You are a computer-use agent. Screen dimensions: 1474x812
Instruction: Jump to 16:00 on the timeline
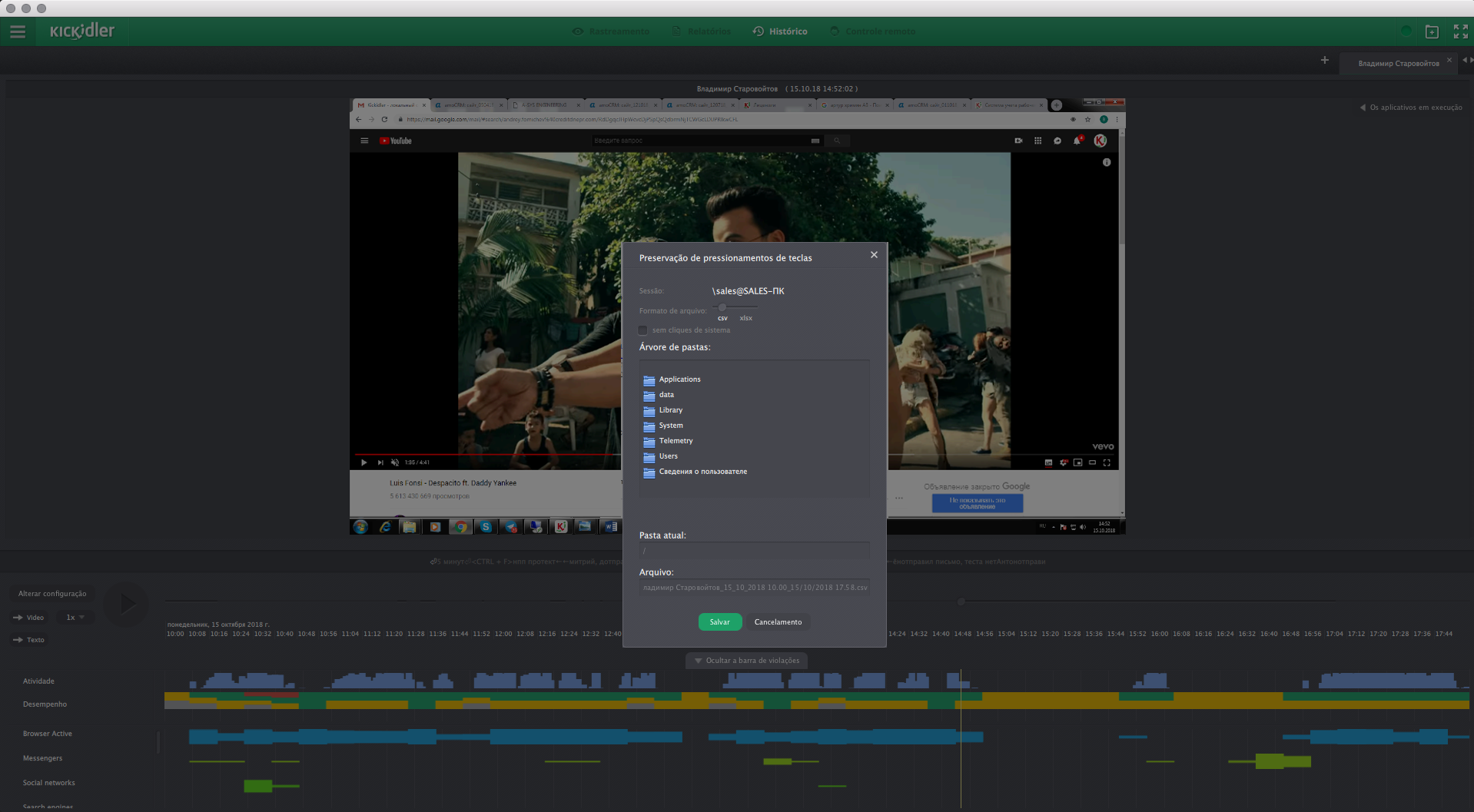1160,634
